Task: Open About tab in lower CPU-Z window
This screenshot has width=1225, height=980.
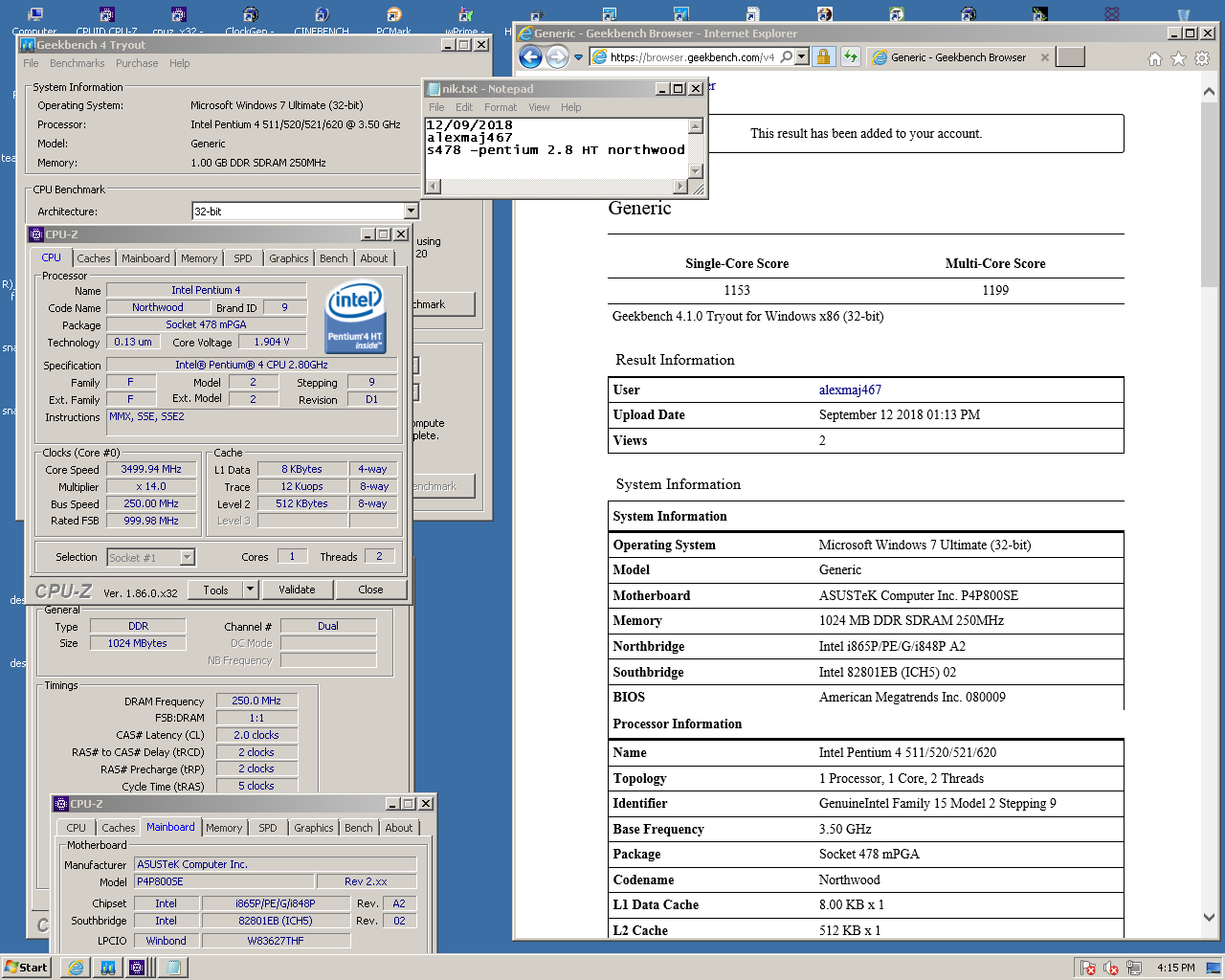Action: [x=399, y=828]
